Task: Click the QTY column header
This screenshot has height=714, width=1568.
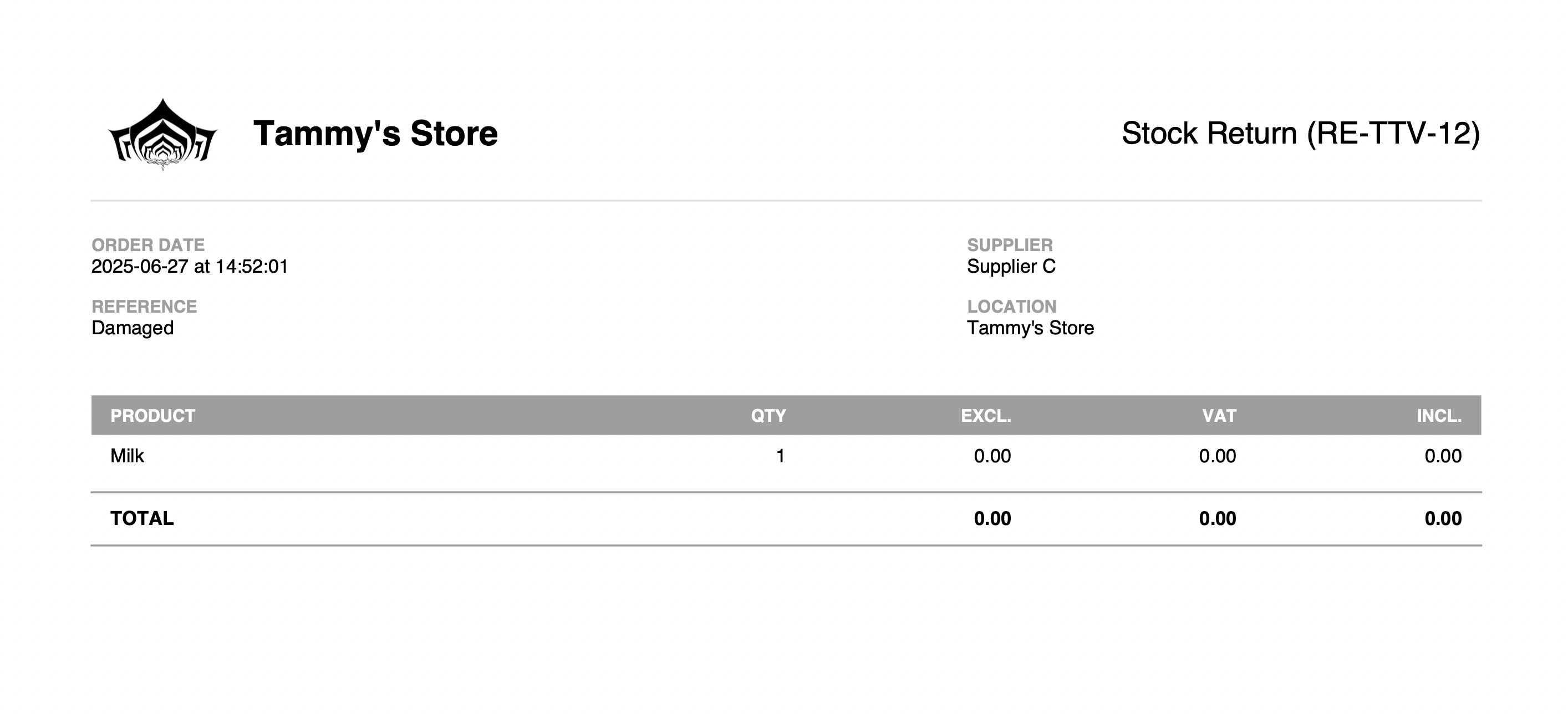Action: click(768, 416)
